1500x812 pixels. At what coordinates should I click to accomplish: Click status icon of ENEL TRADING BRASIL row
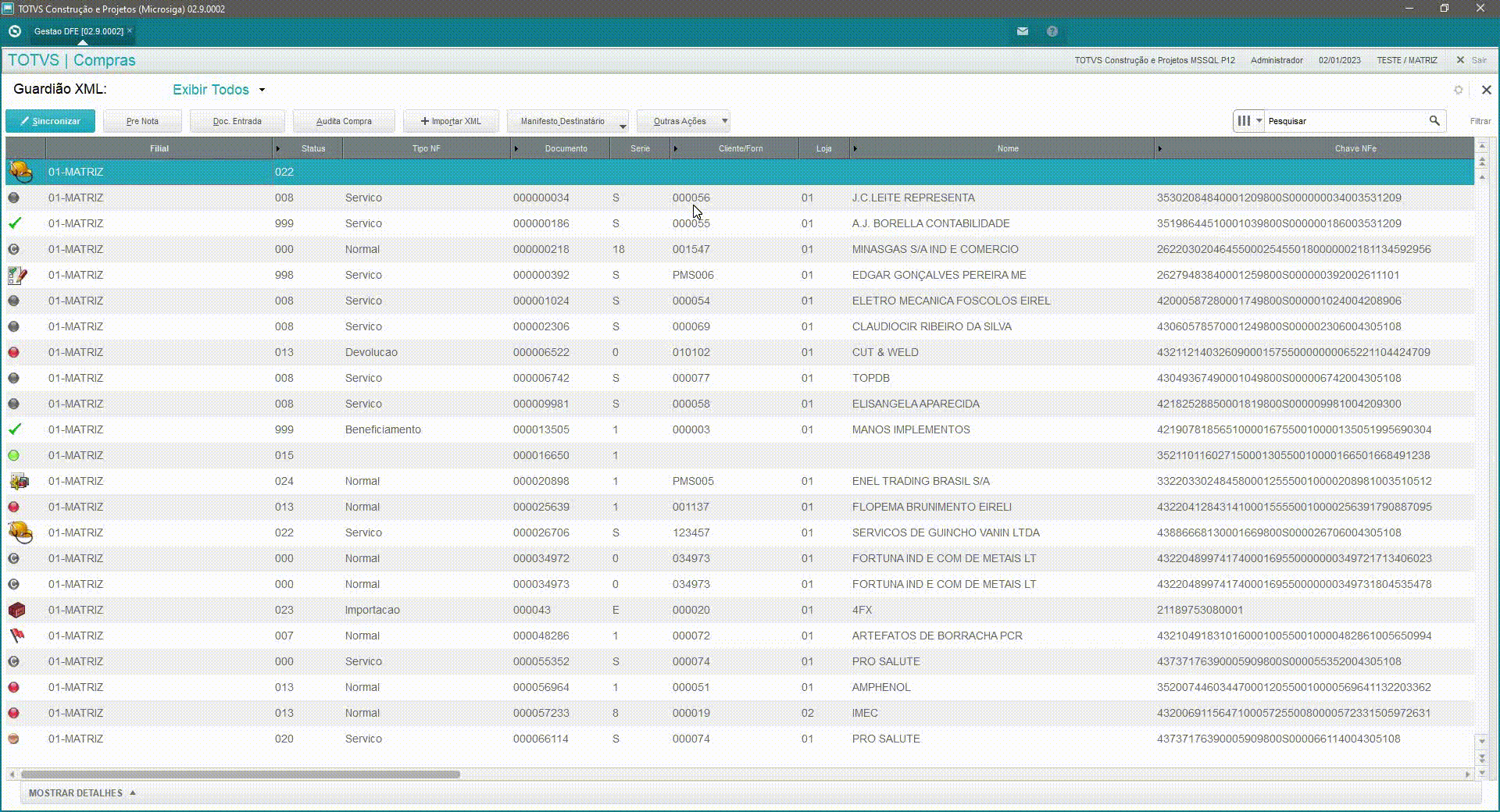tap(19, 481)
